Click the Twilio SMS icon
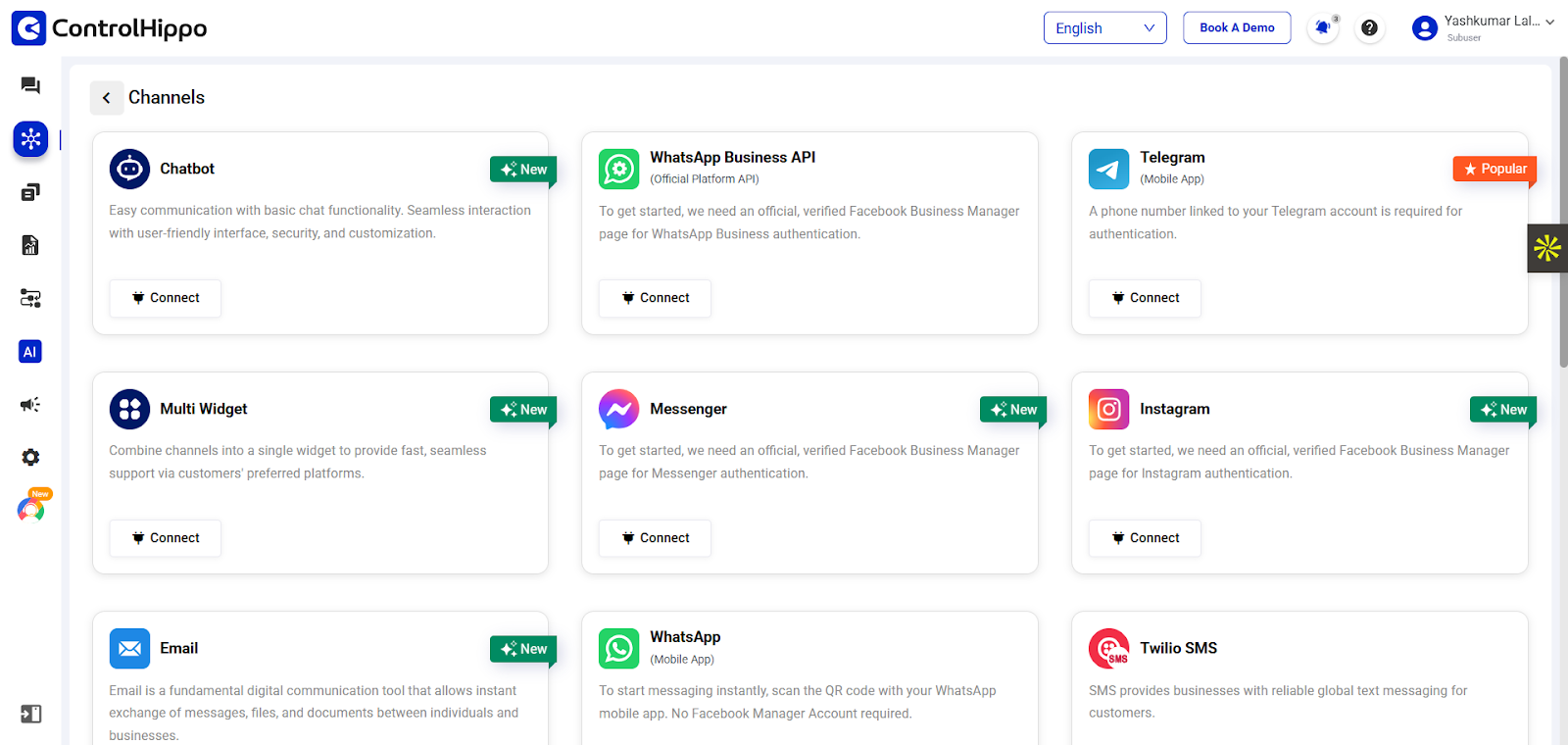The image size is (1568, 745). tap(1109, 648)
